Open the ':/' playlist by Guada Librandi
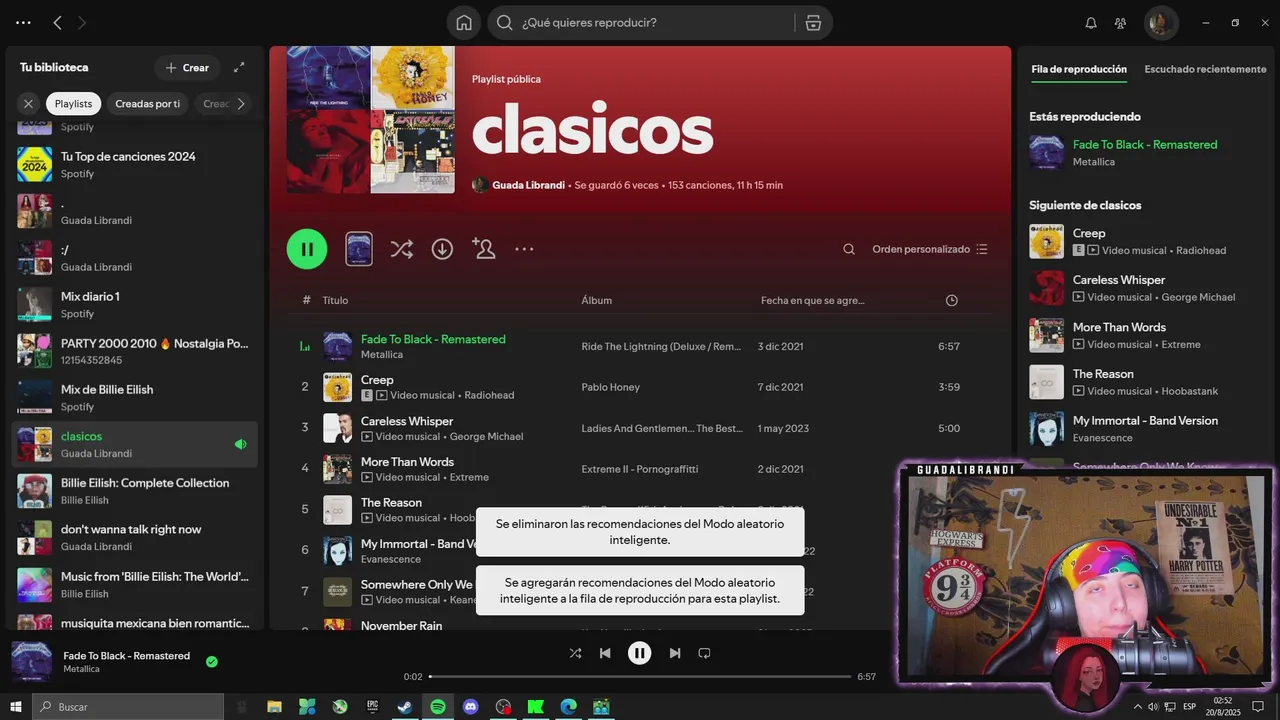The height and width of the screenshot is (720, 1280). pyautogui.click(x=134, y=258)
